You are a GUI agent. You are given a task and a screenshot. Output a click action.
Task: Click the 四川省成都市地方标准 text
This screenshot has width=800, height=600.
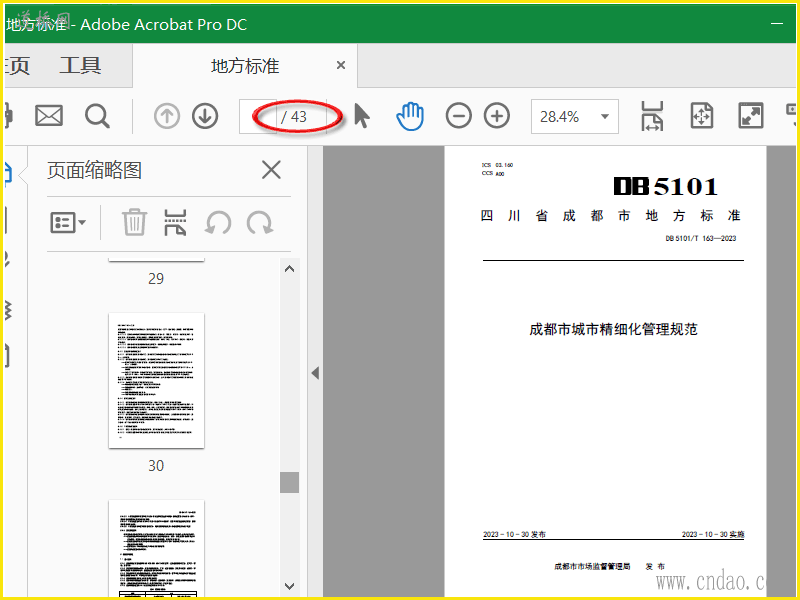click(x=610, y=216)
